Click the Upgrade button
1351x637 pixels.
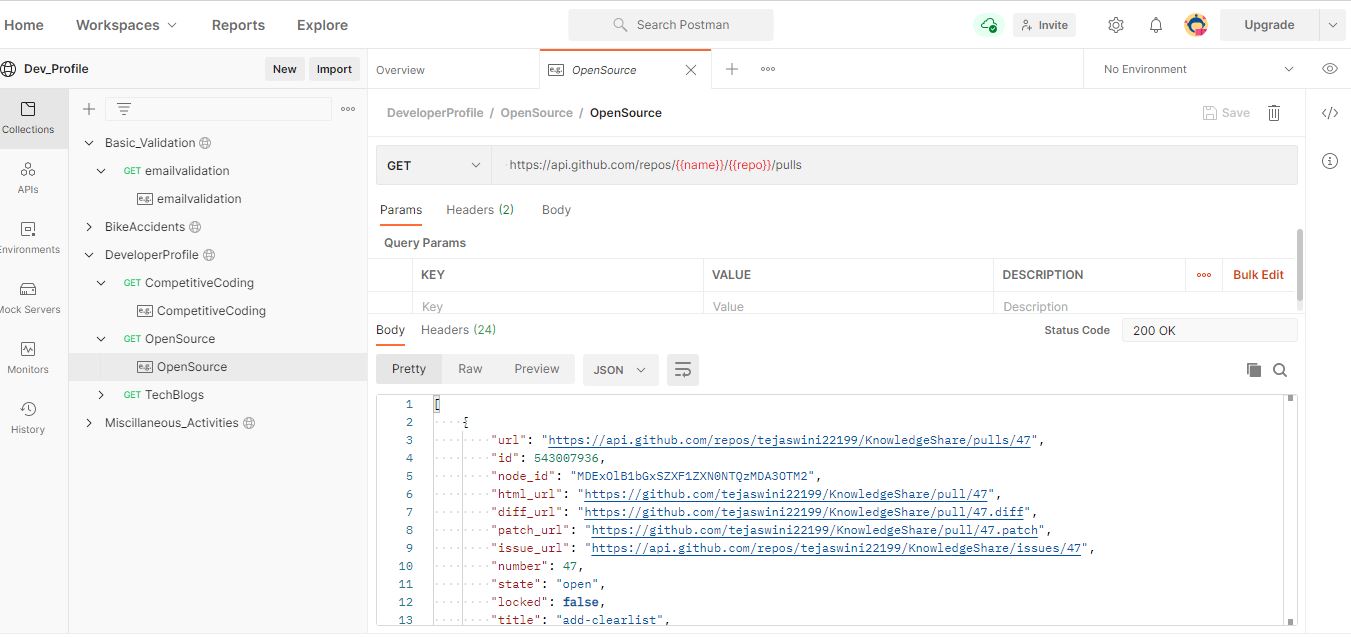[x=1269, y=25]
